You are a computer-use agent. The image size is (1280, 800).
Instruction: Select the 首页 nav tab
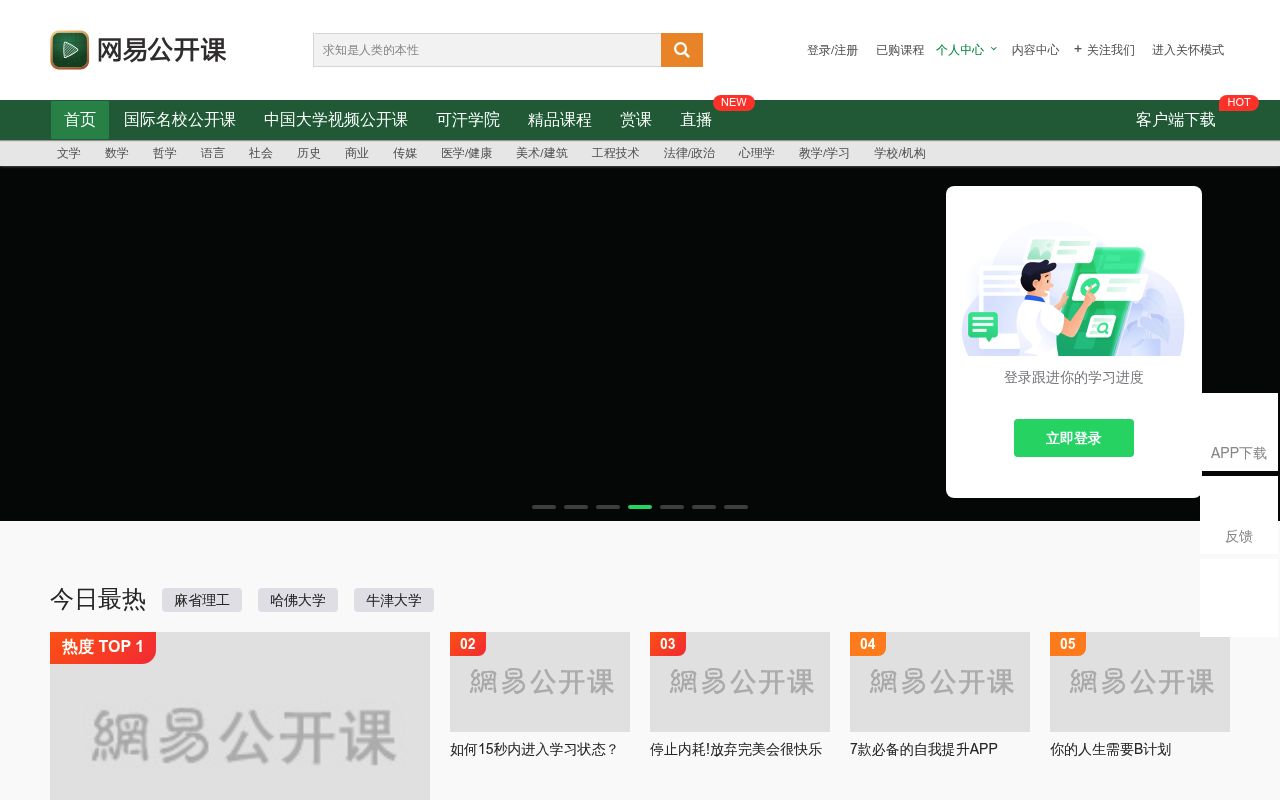80,120
